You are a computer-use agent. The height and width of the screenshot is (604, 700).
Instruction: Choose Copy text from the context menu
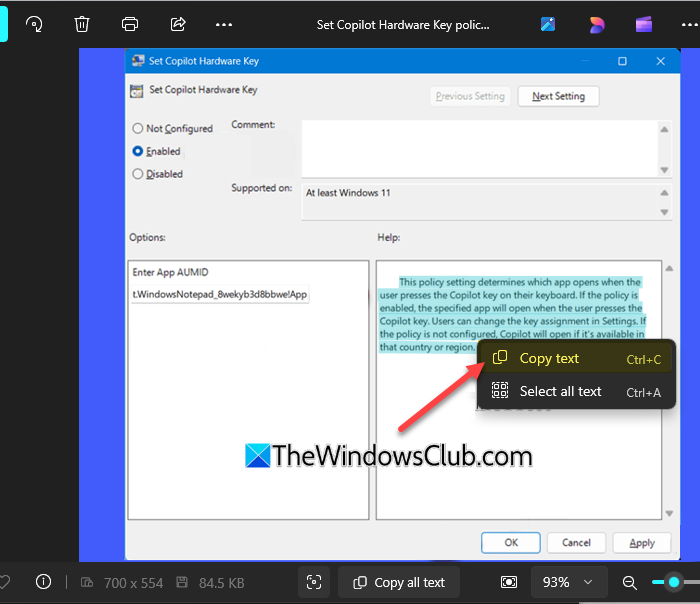coord(576,358)
